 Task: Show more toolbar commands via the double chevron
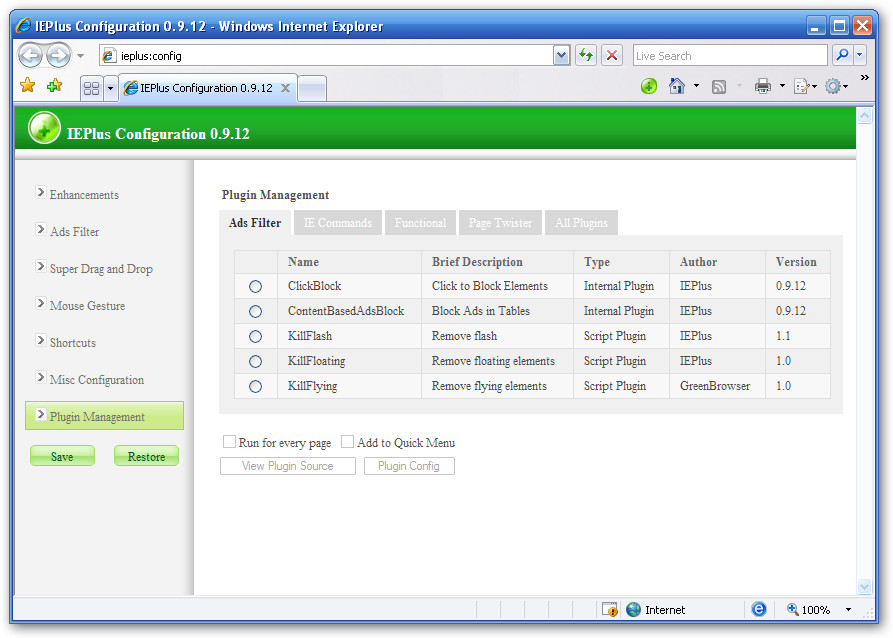865,77
